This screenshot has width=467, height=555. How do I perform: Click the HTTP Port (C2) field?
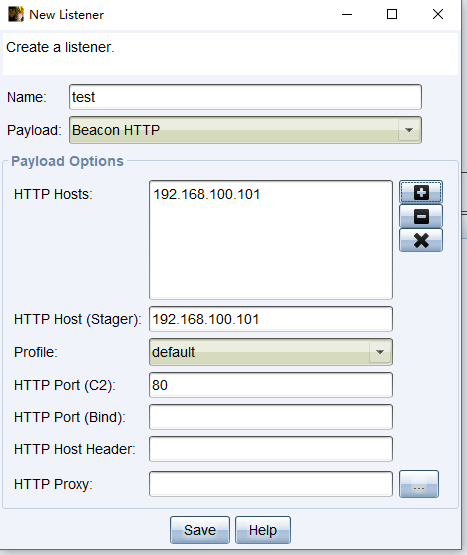pos(271,385)
